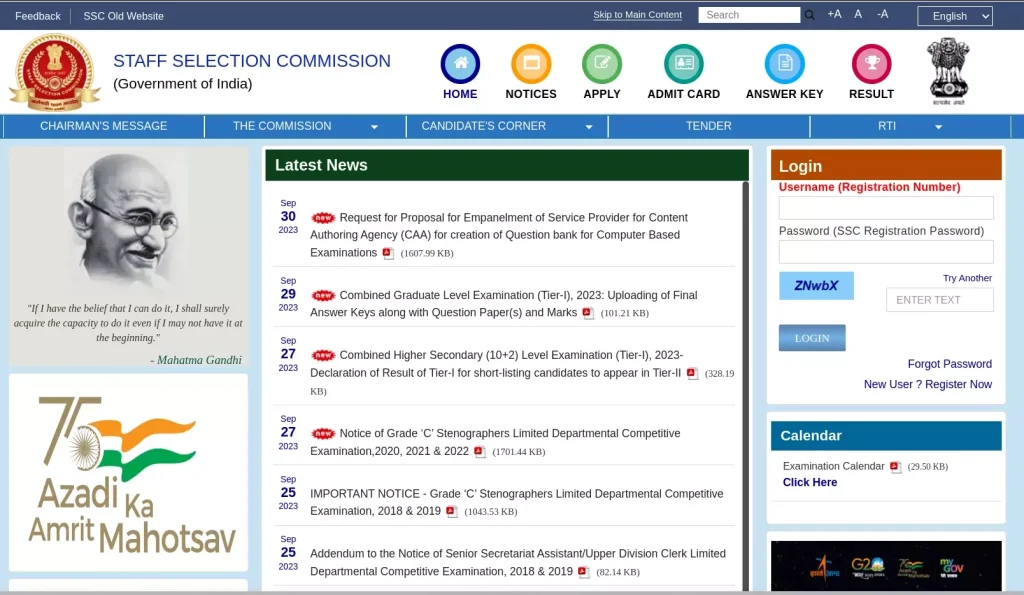Click STAFF SELECTION COMMISSION title text
This screenshot has width=1024, height=595.
tap(252, 61)
